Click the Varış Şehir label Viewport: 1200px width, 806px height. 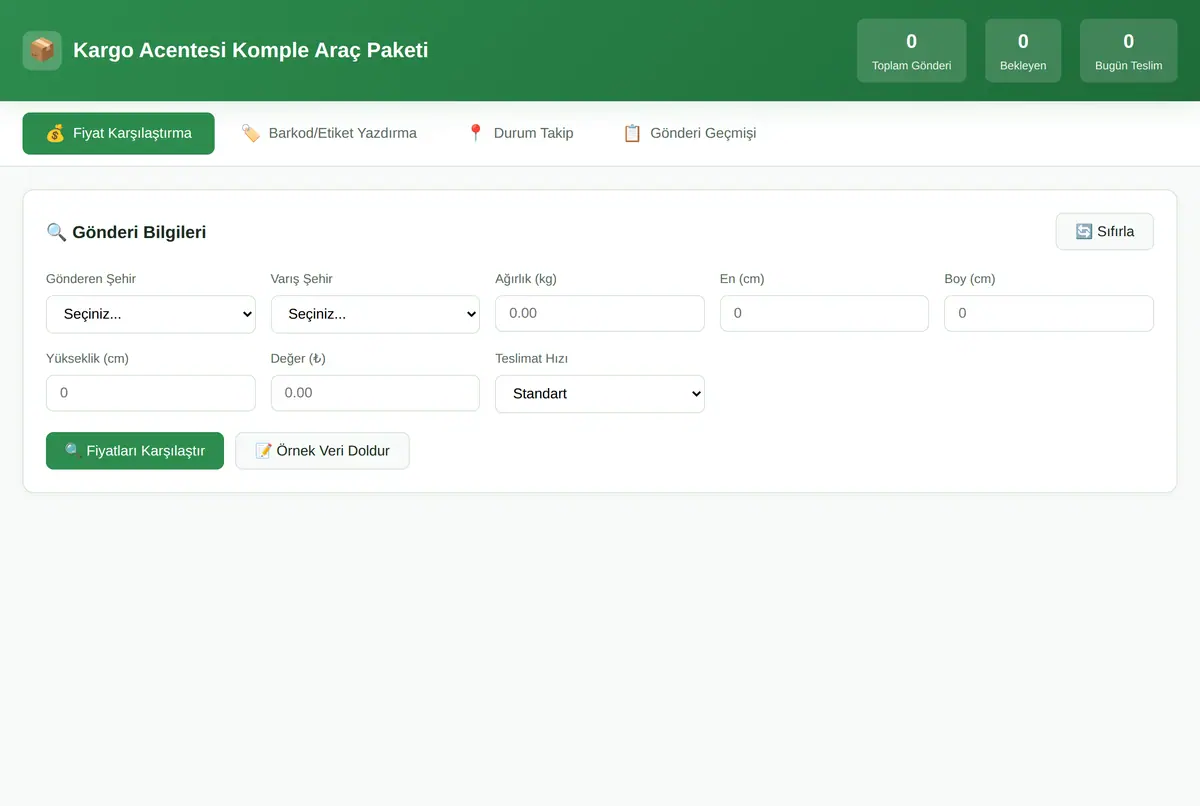click(x=302, y=279)
